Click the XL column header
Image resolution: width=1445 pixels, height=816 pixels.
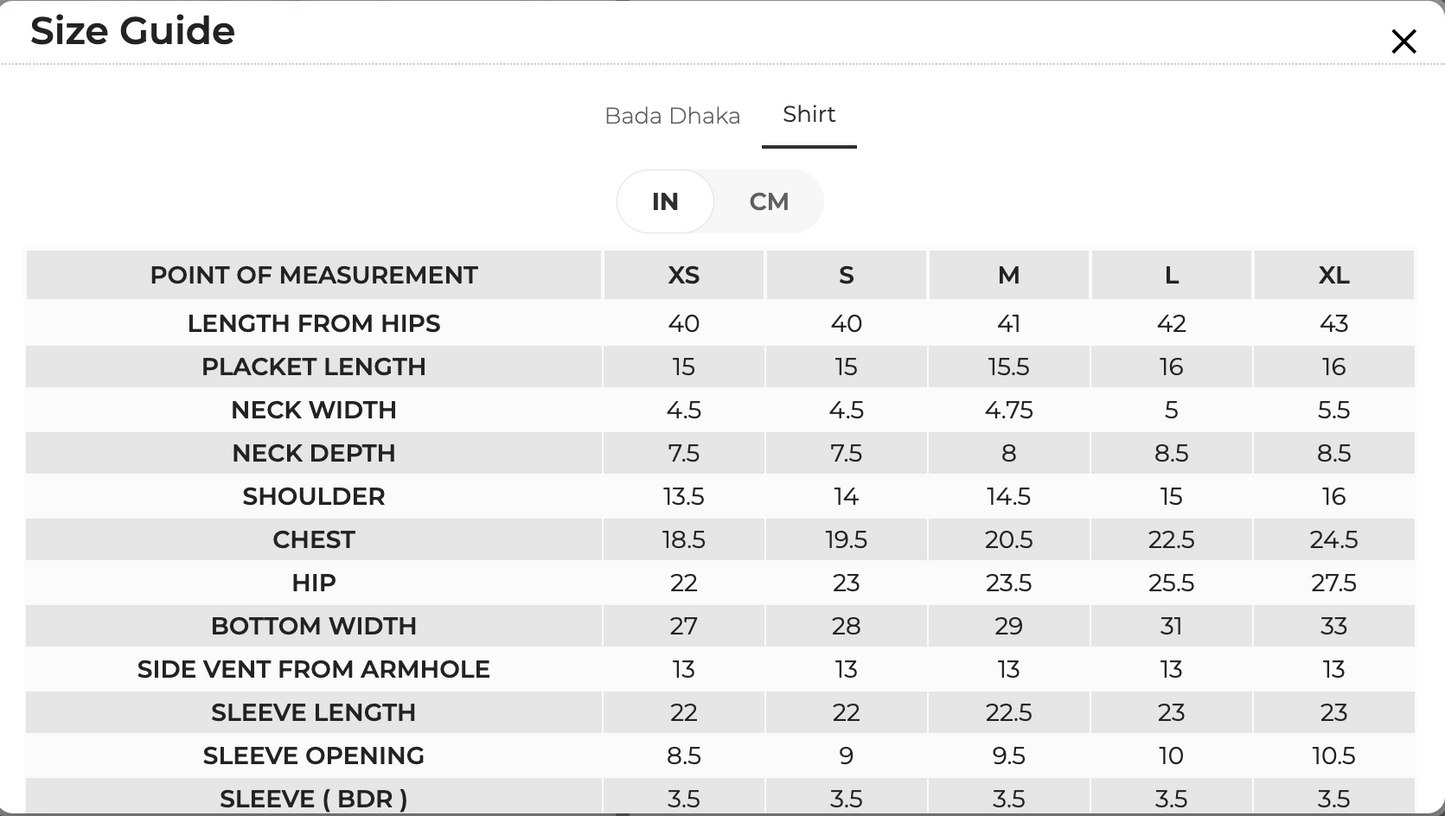[1334, 275]
